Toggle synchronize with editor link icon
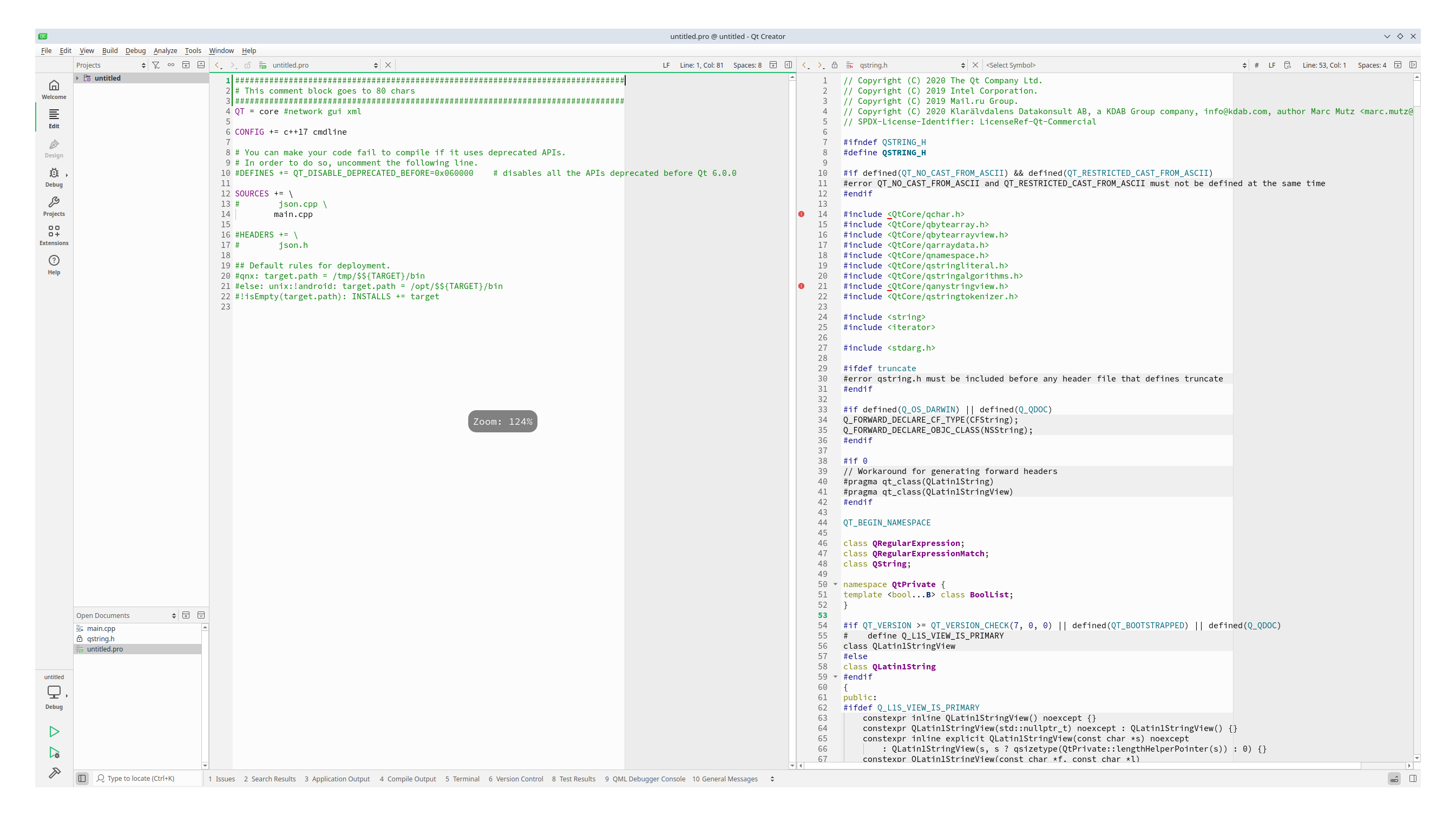 click(171, 65)
